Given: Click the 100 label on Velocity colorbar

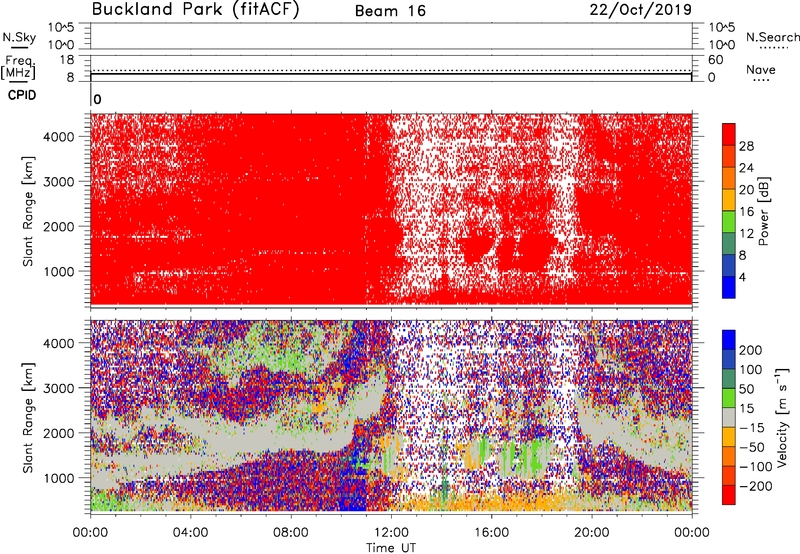Looking at the screenshot, I should (x=751, y=370).
